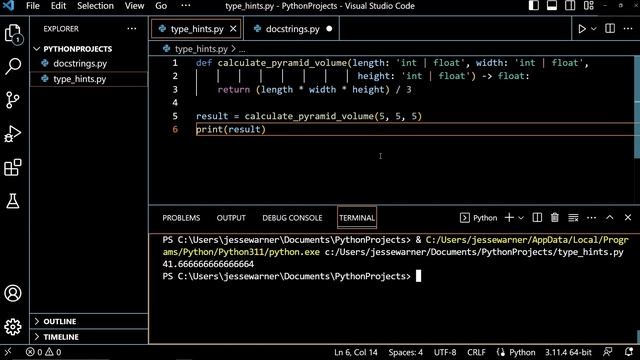Screen dimensions: 640x360
Task: Switch to the OUTPUT panel tab
Action: pyautogui.click(x=231, y=218)
